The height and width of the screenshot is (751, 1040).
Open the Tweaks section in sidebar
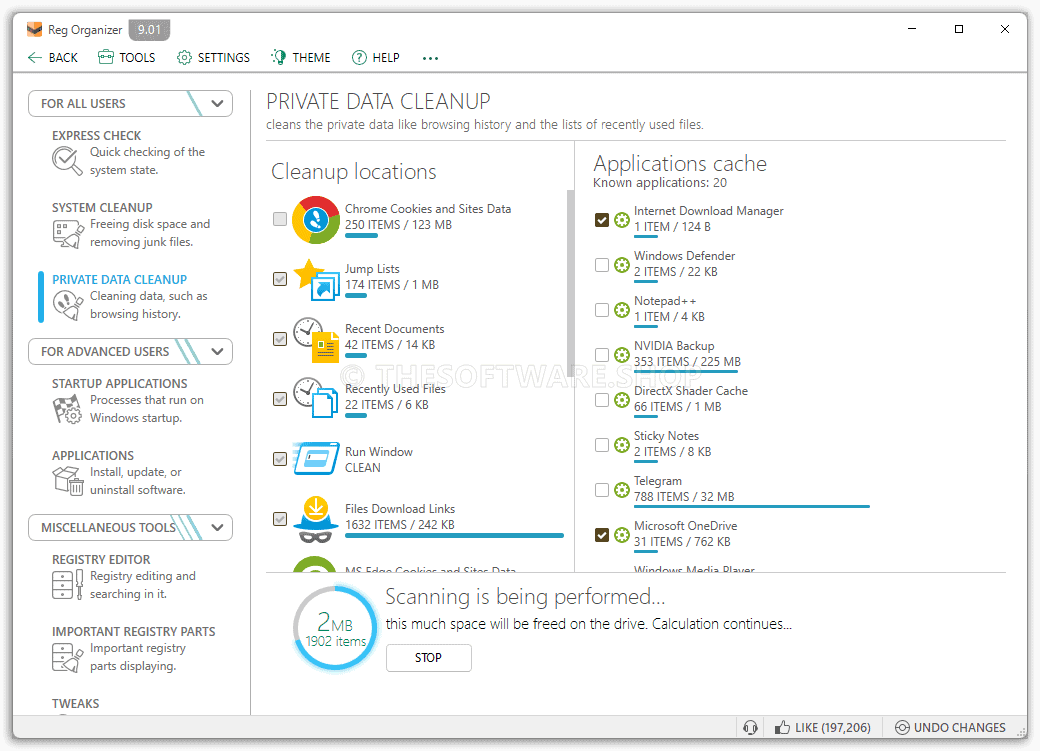point(76,703)
